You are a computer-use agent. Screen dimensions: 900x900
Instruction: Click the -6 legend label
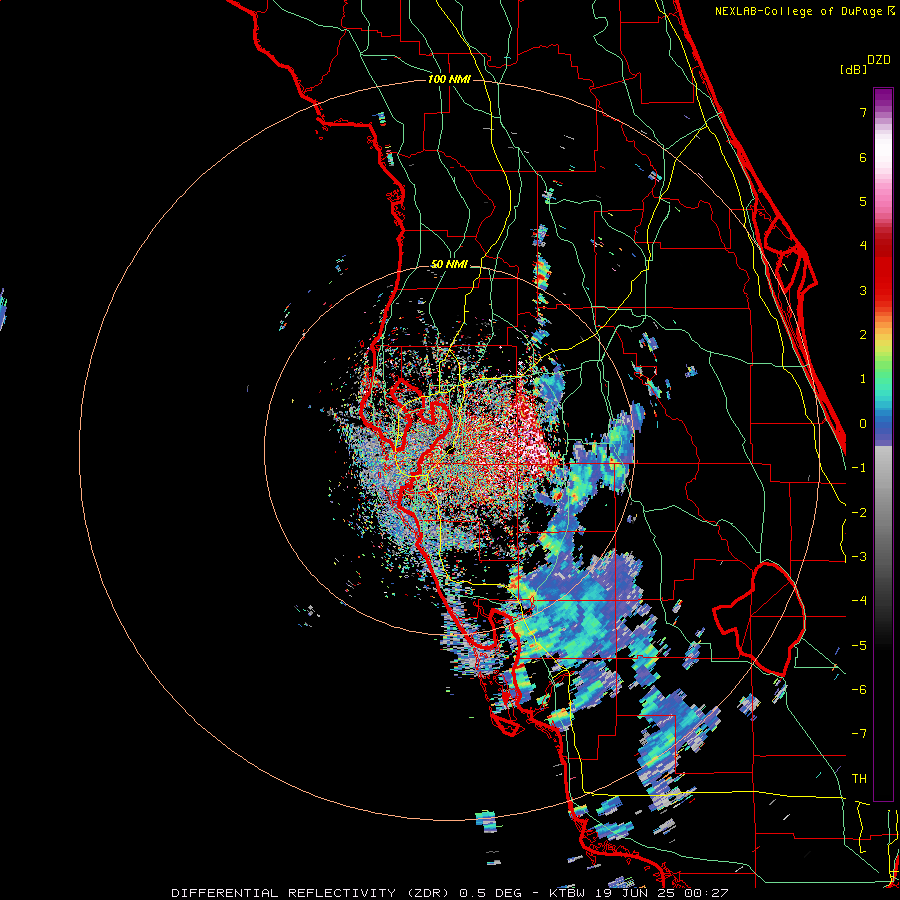[859, 690]
